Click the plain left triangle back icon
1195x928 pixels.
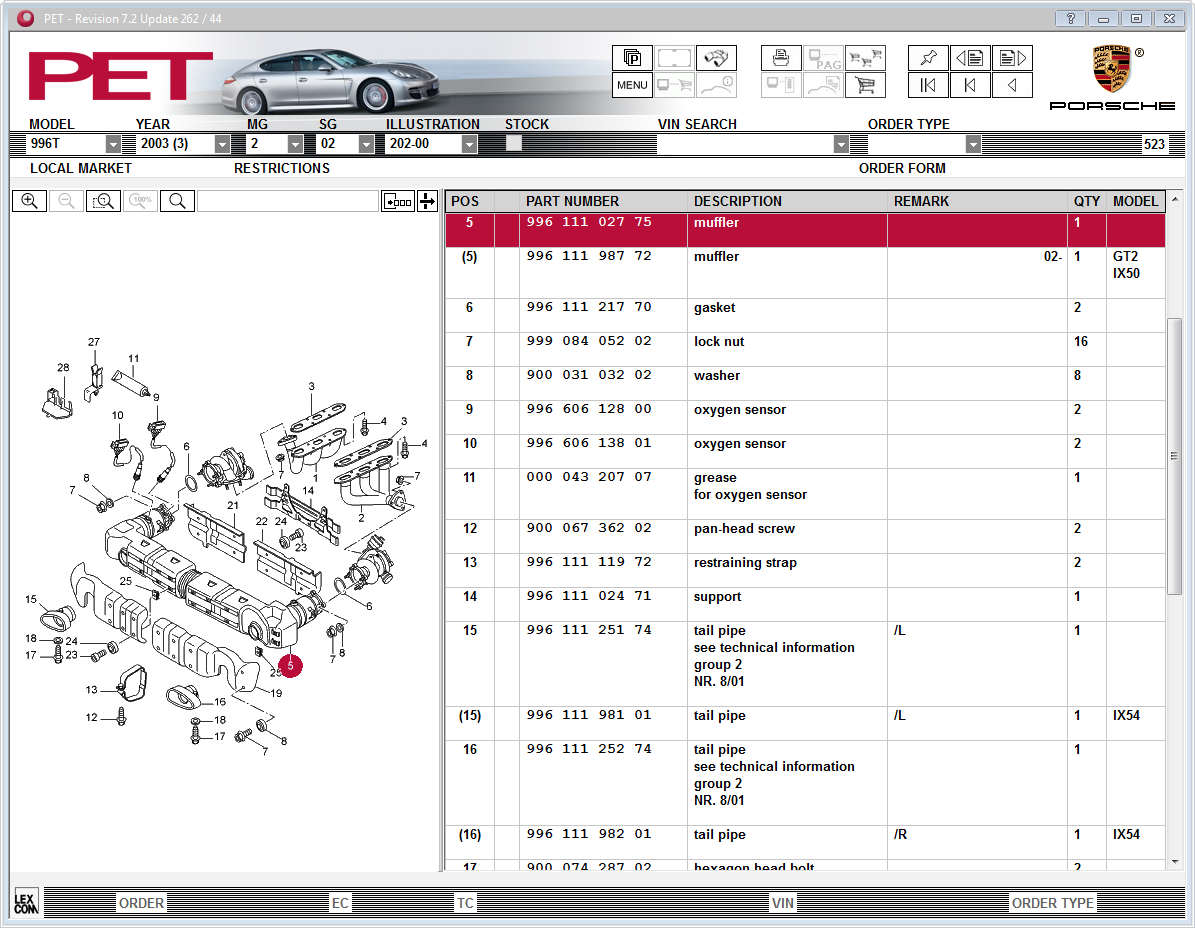coord(1012,85)
